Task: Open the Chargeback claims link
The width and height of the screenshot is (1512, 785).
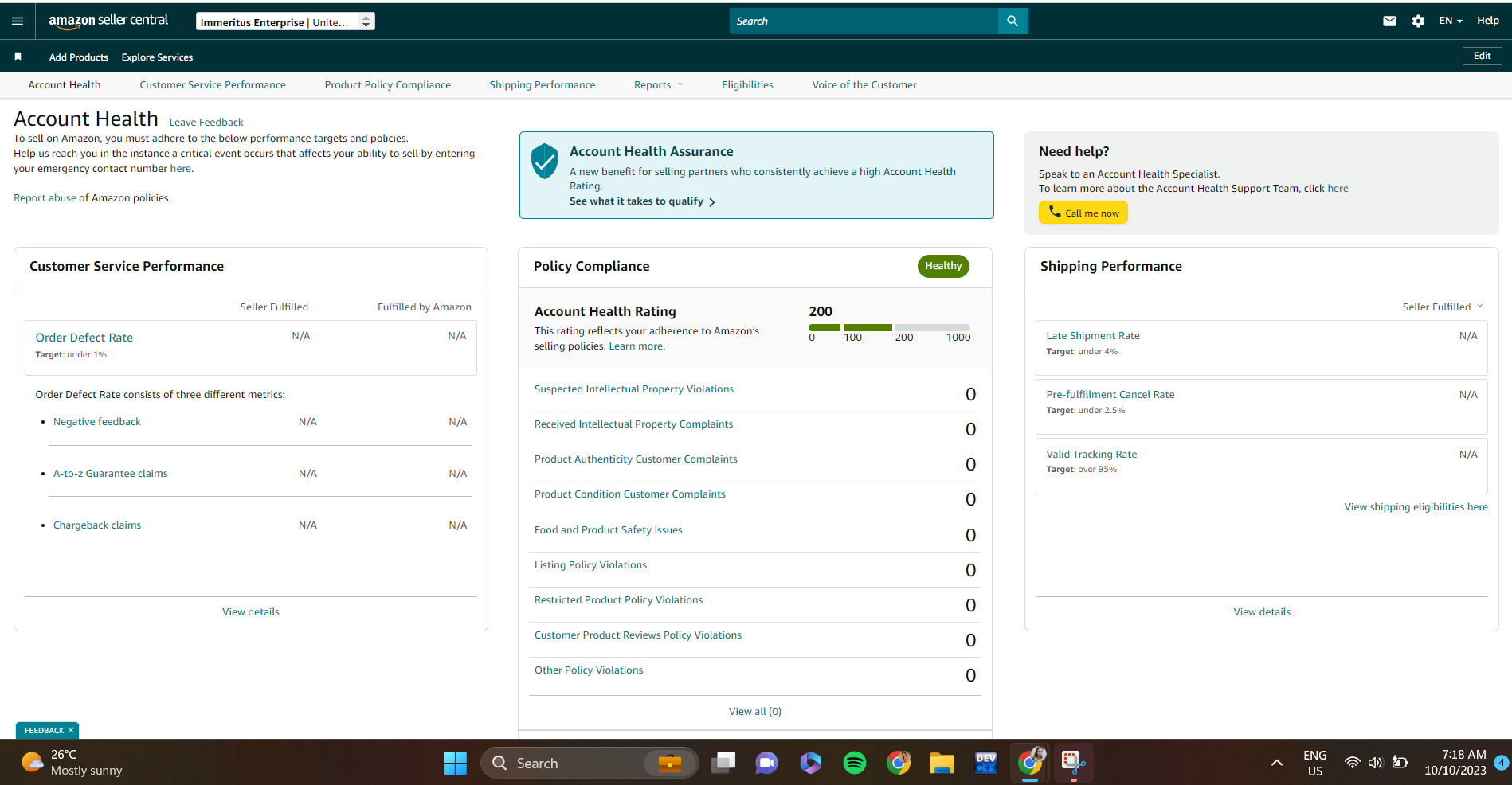Action: 97,525
